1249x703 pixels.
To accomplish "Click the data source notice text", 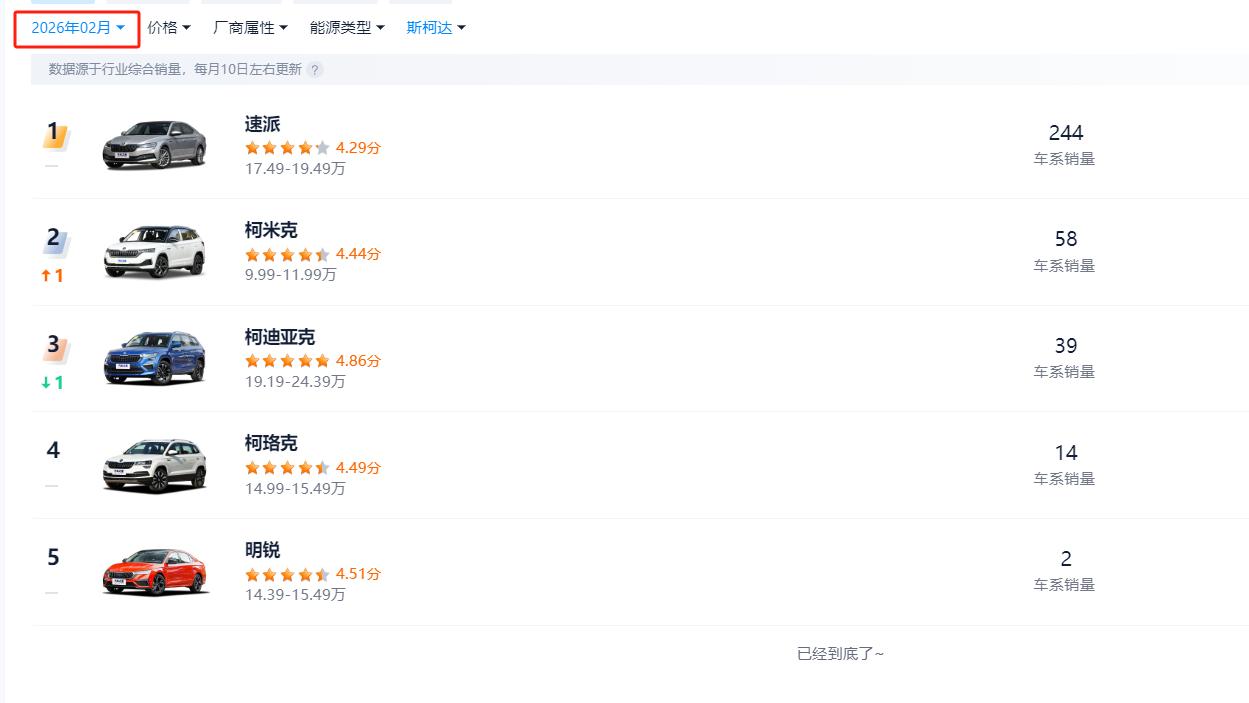I will coord(175,70).
